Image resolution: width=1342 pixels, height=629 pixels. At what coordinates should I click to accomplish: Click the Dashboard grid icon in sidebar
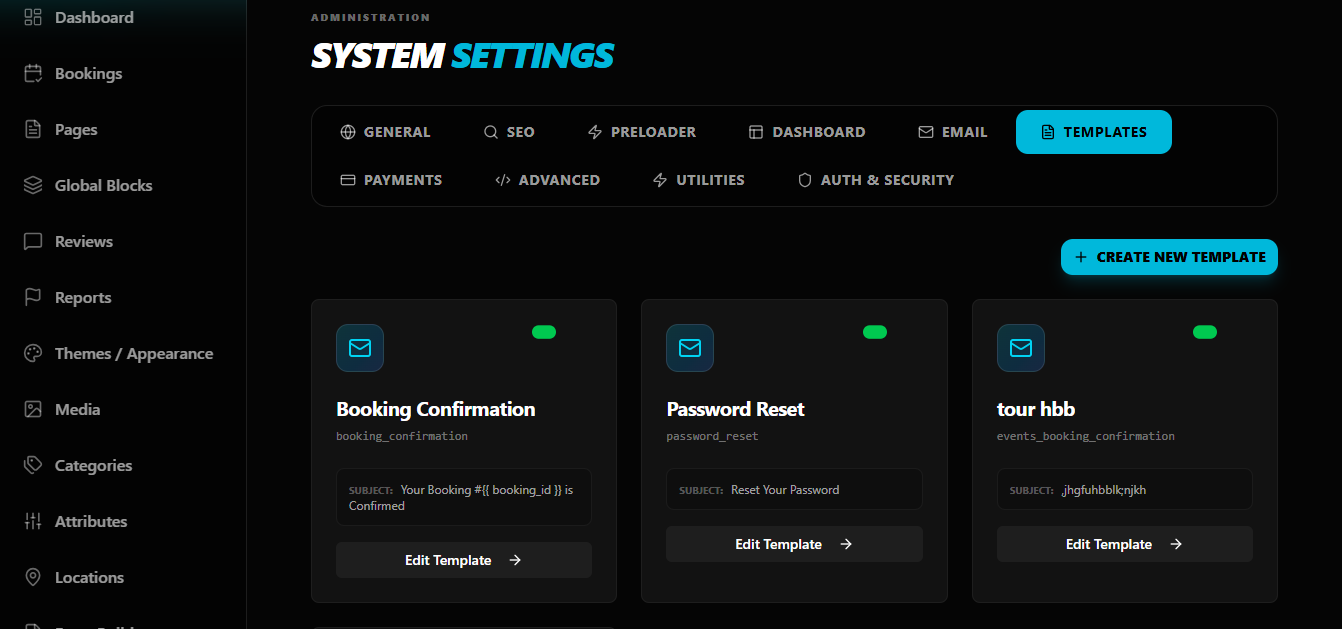(x=33, y=17)
